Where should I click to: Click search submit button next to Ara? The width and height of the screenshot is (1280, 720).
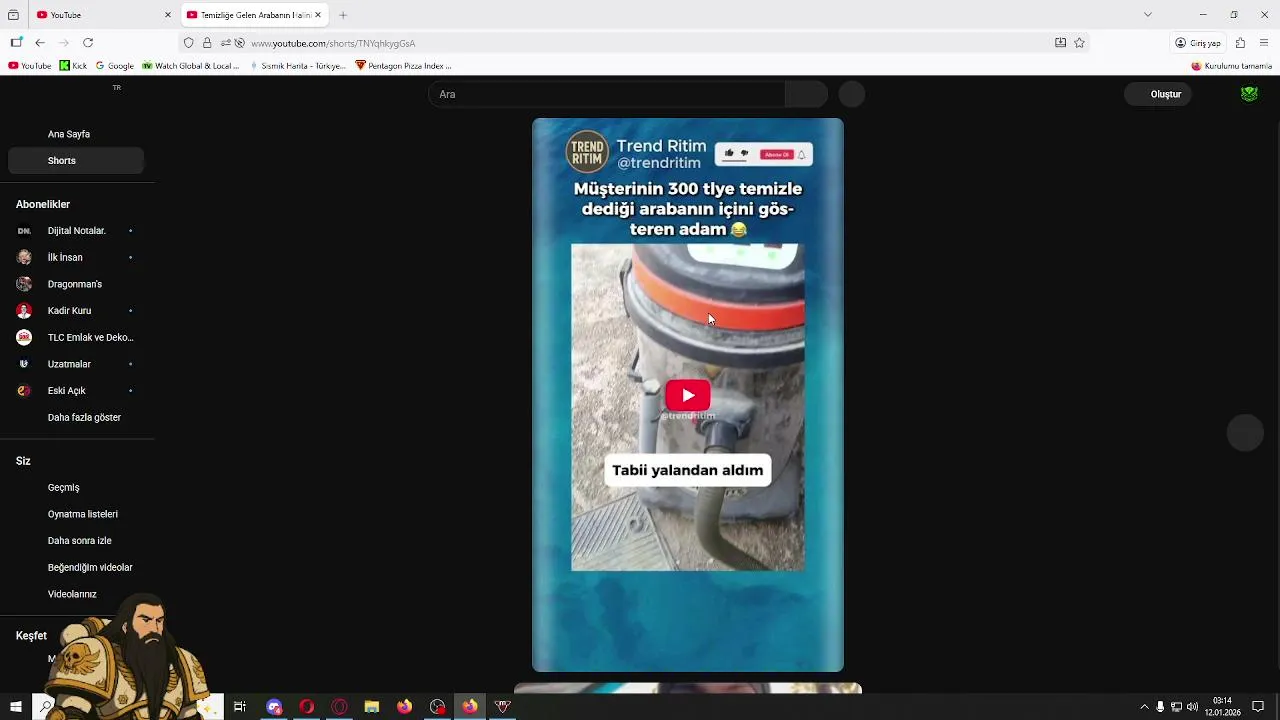pyautogui.click(x=807, y=94)
